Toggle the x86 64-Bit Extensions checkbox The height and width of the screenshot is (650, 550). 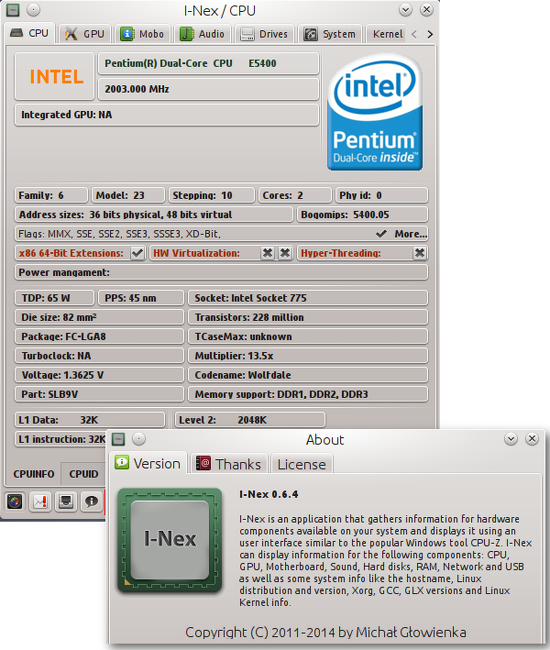[x=137, y=253]
